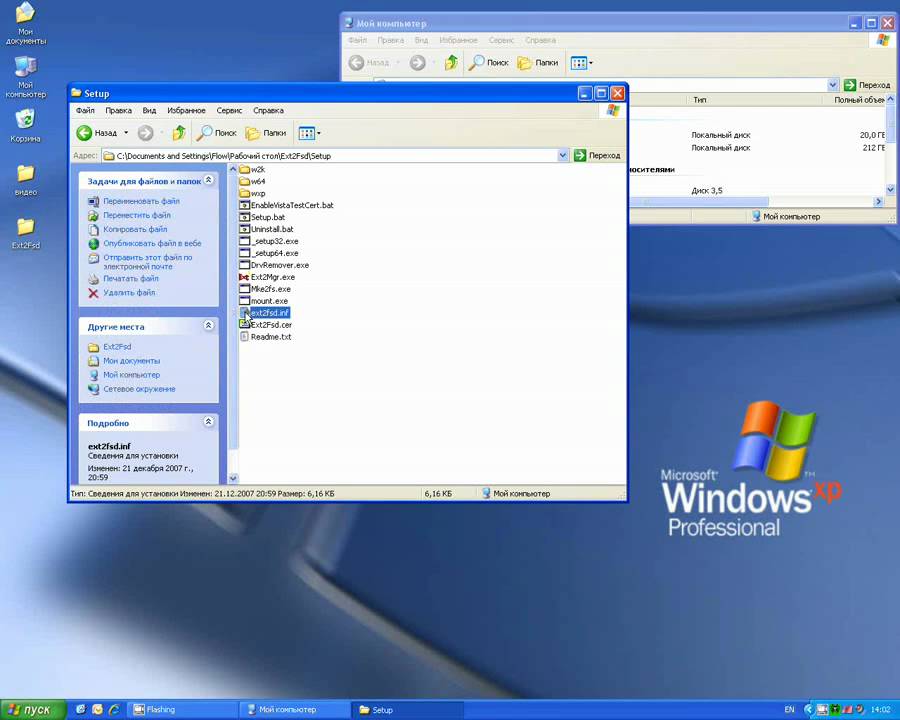Image resolution: width=900 pixels, height=720 pixels.
Task: Click Переименовать файл link
Action: (x=141, y=201)
